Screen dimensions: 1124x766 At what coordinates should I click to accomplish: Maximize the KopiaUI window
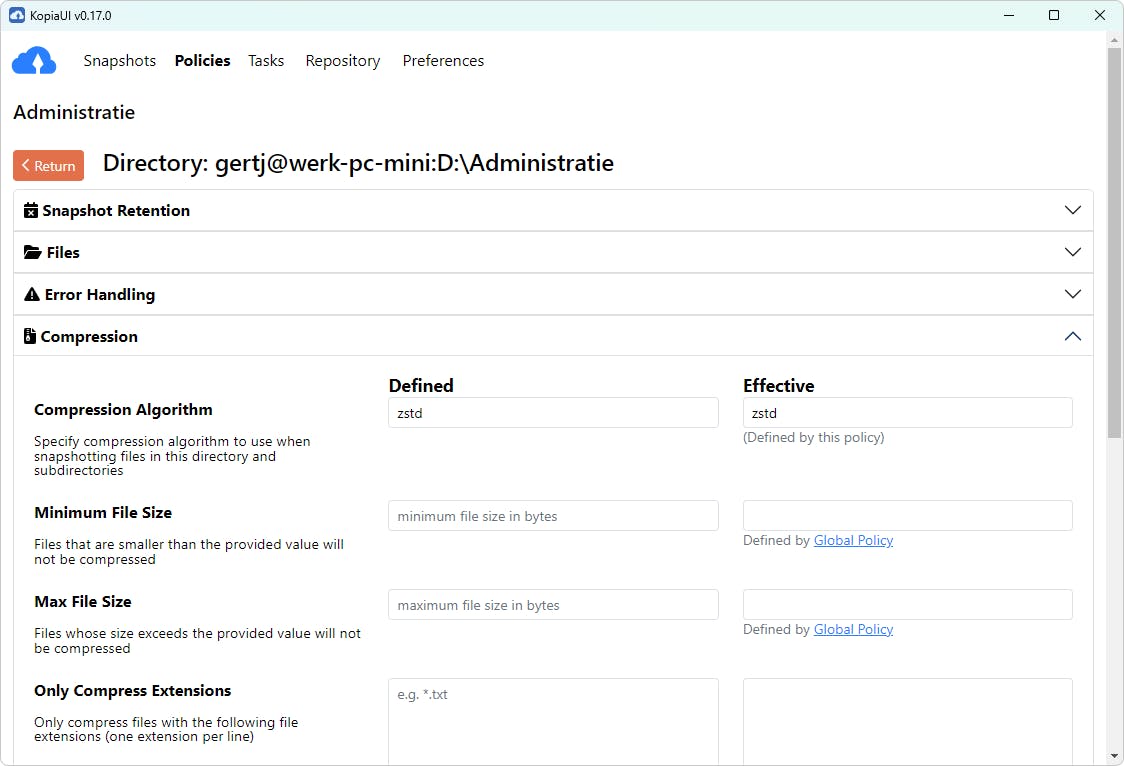pos(1054,15)
